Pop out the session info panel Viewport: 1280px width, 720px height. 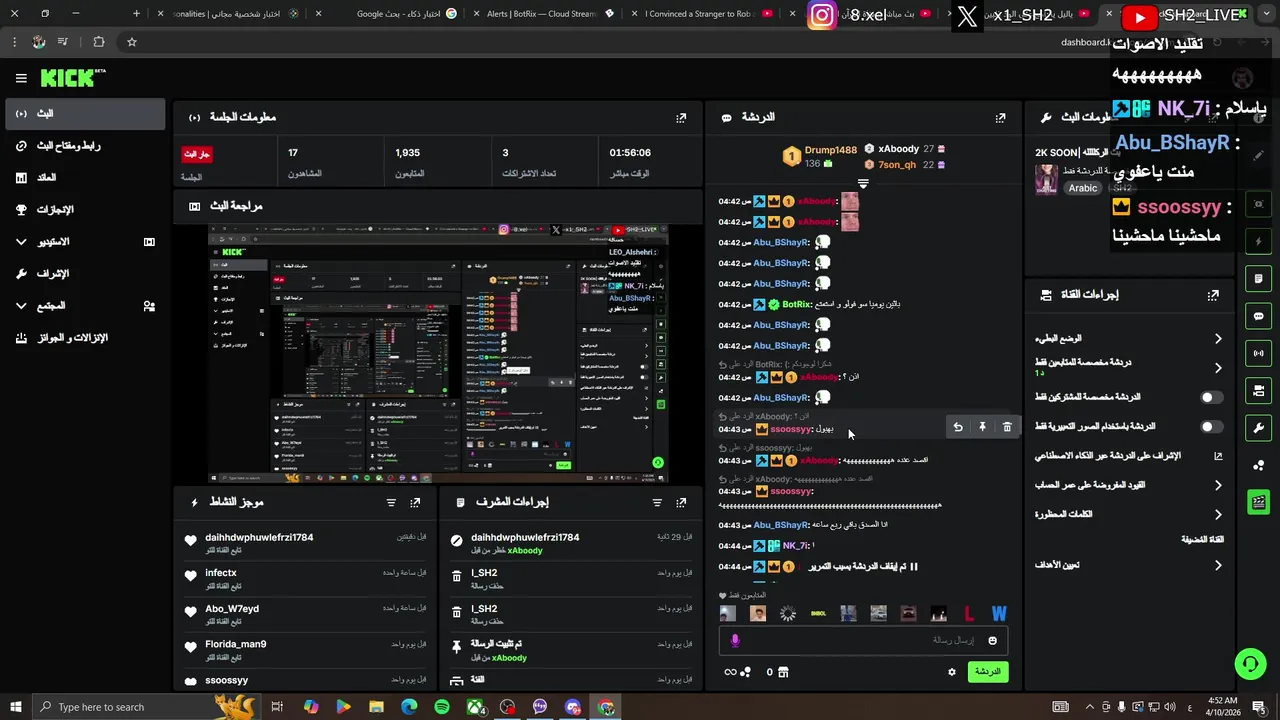(x=681, y=117)
